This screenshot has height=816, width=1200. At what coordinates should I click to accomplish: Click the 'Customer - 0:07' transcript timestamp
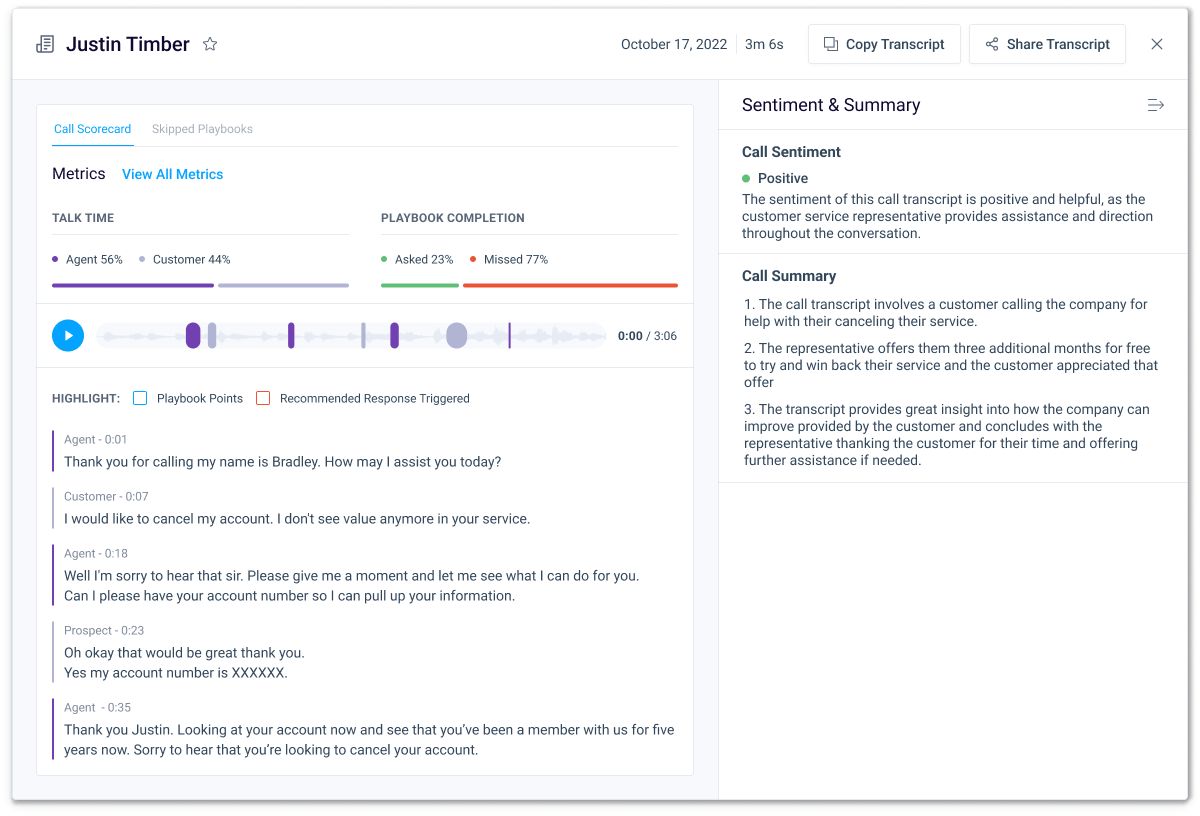click(x=105, y=497)
